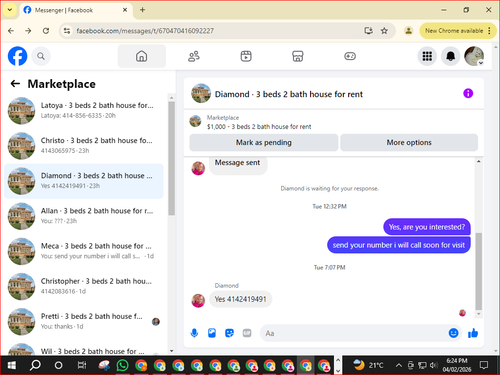The height and width of the screenshot is (375, 500).
Task: Open Christopher conversation
Action: pyautogui.click(x=84, y=286)
